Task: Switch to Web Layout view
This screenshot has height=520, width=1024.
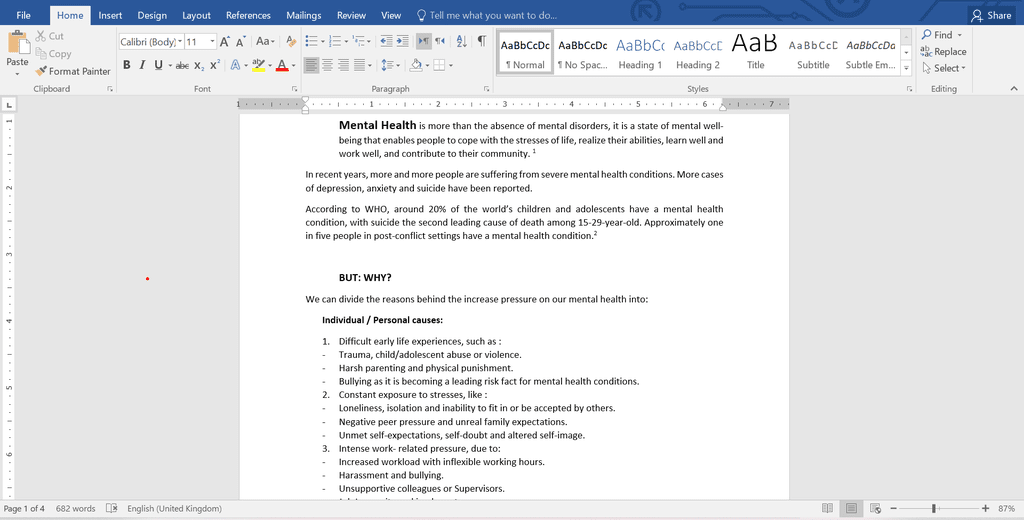Action: click(x=876, y=508)
